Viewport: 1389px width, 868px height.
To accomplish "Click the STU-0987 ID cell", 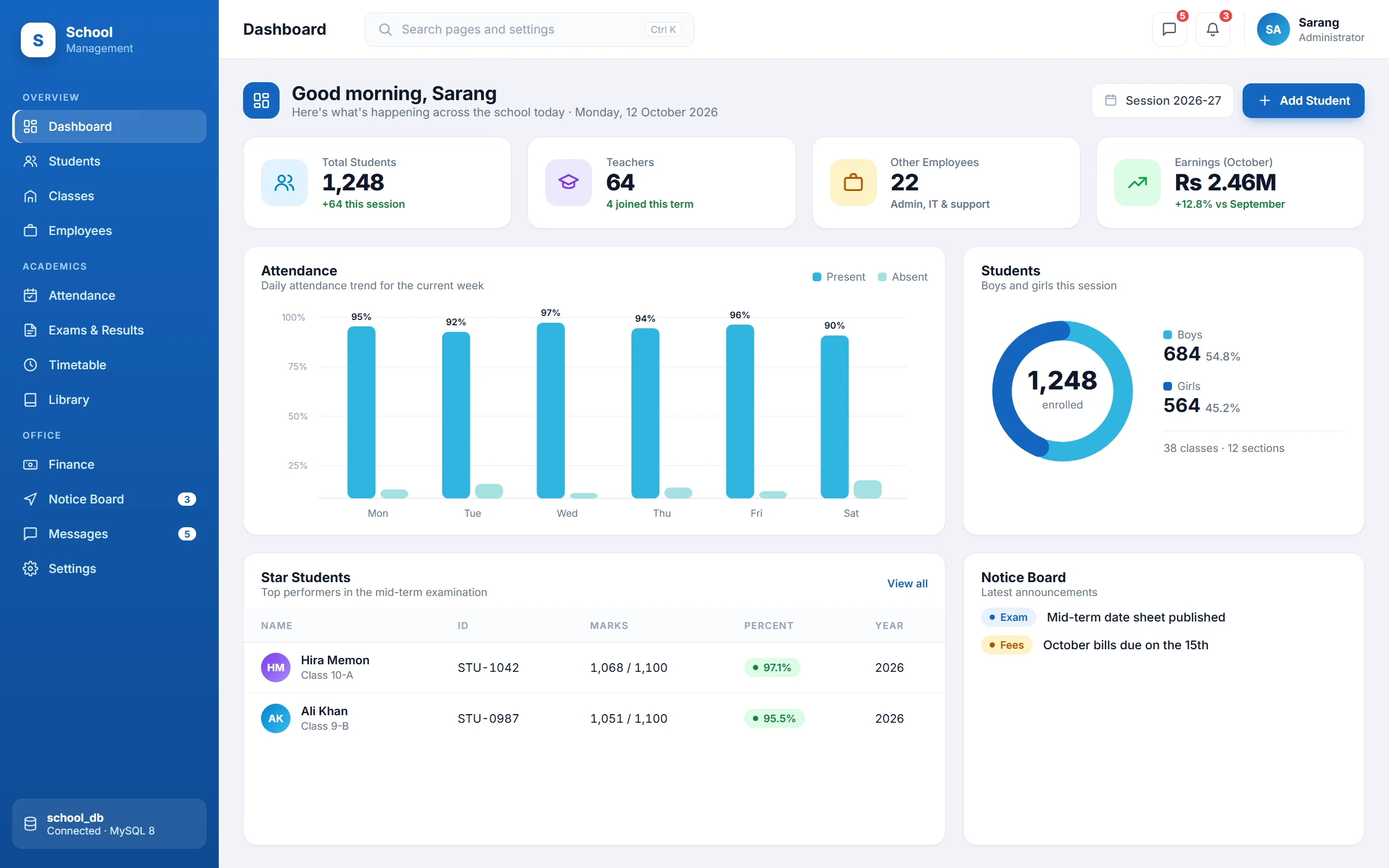I will pos(488,719).
